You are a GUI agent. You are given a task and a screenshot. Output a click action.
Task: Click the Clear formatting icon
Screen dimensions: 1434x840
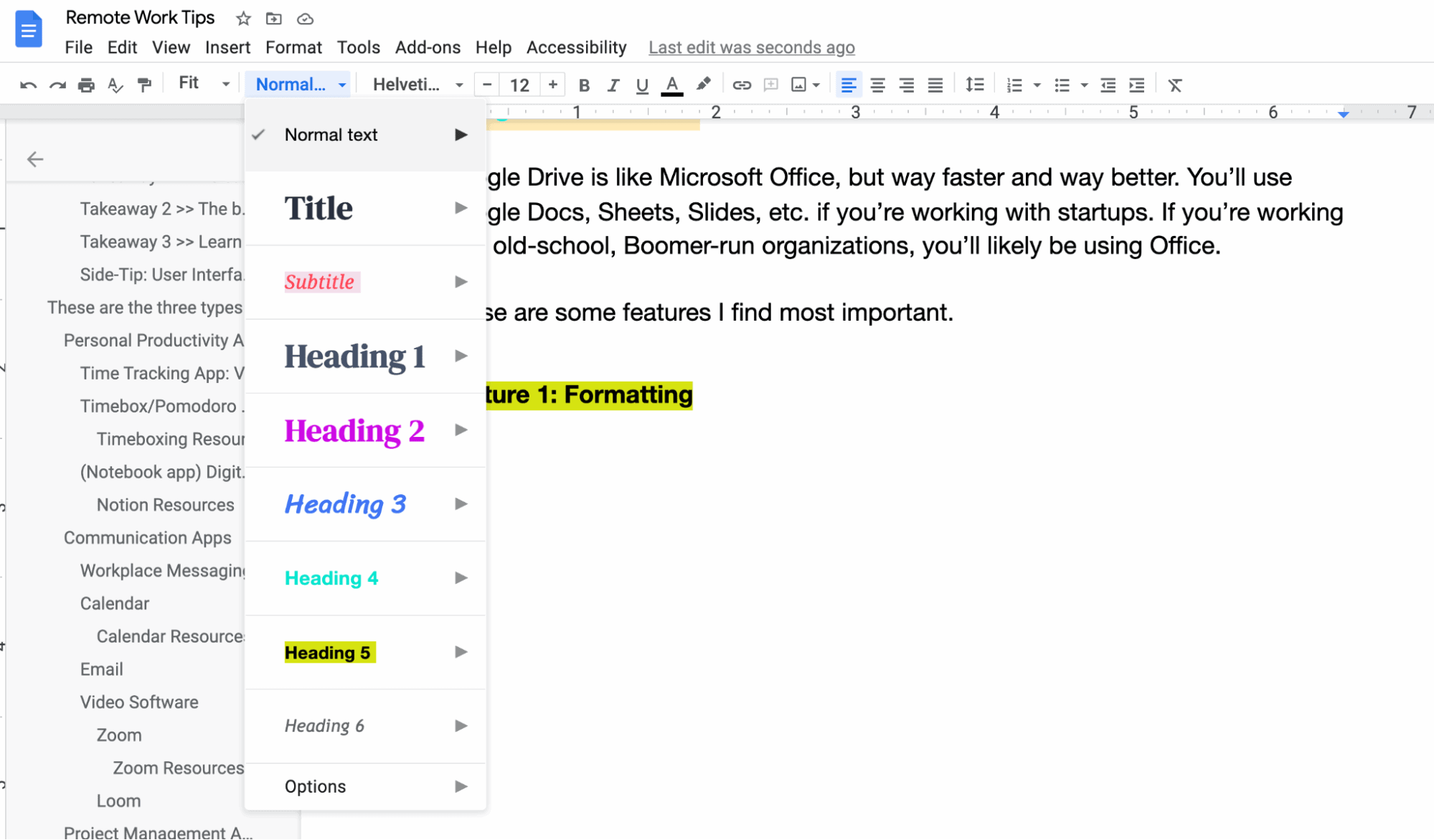tap(1175, 85)
